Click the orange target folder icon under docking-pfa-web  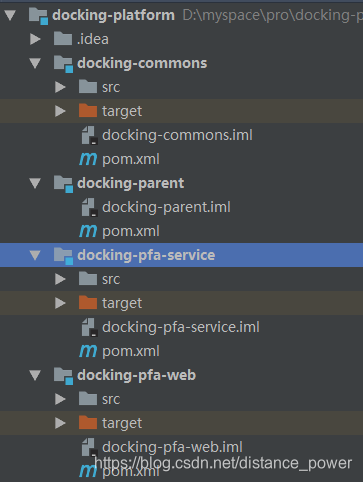click(88, 423)
